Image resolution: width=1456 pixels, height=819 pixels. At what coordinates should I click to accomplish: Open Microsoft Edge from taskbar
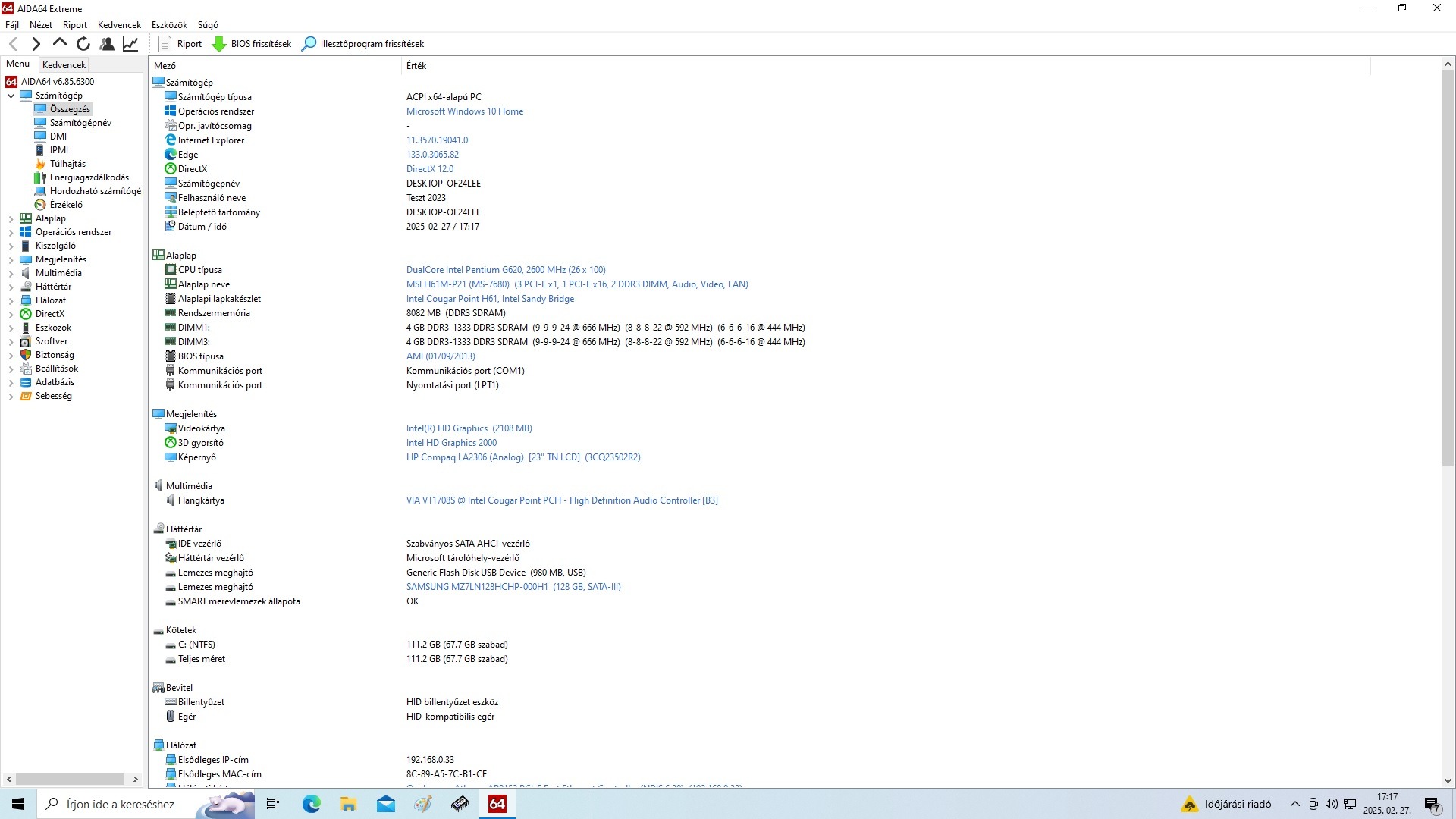[x=311, y=804]
